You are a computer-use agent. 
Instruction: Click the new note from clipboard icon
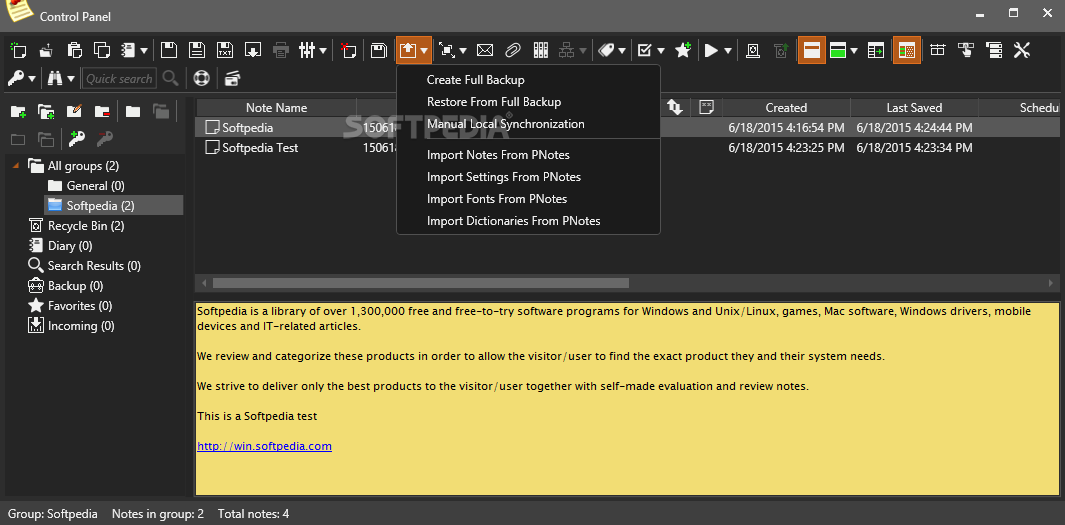pyautogui.click(x=75, y=50)
